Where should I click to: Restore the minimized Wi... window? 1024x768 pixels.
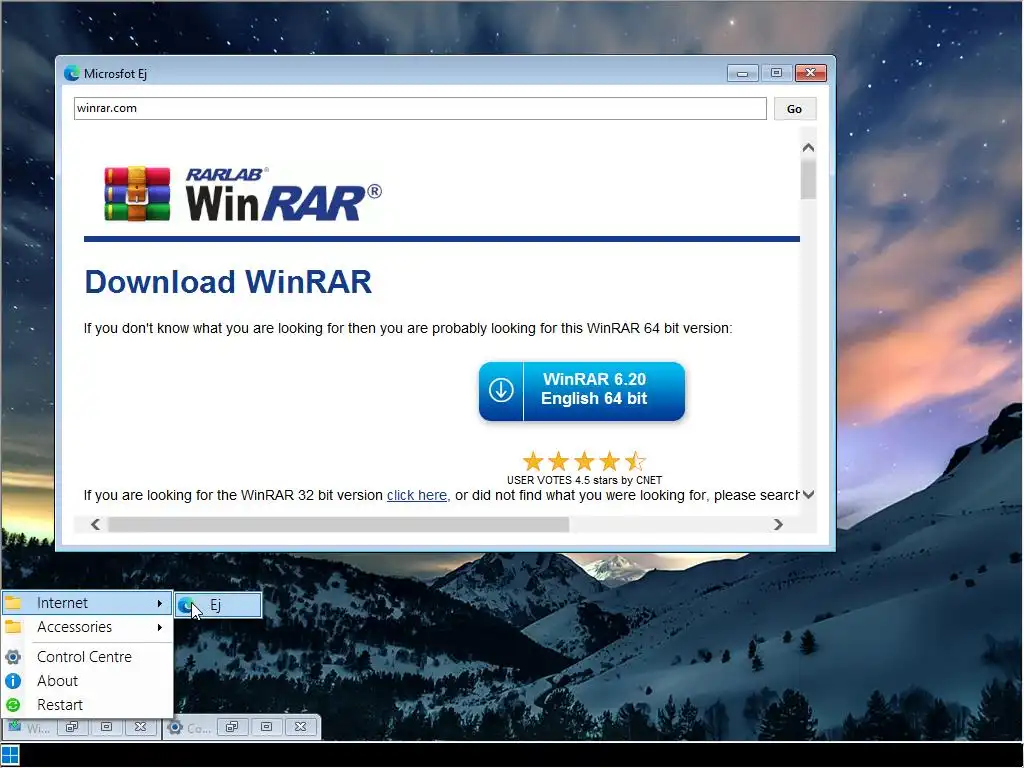(x=72, y=727)
